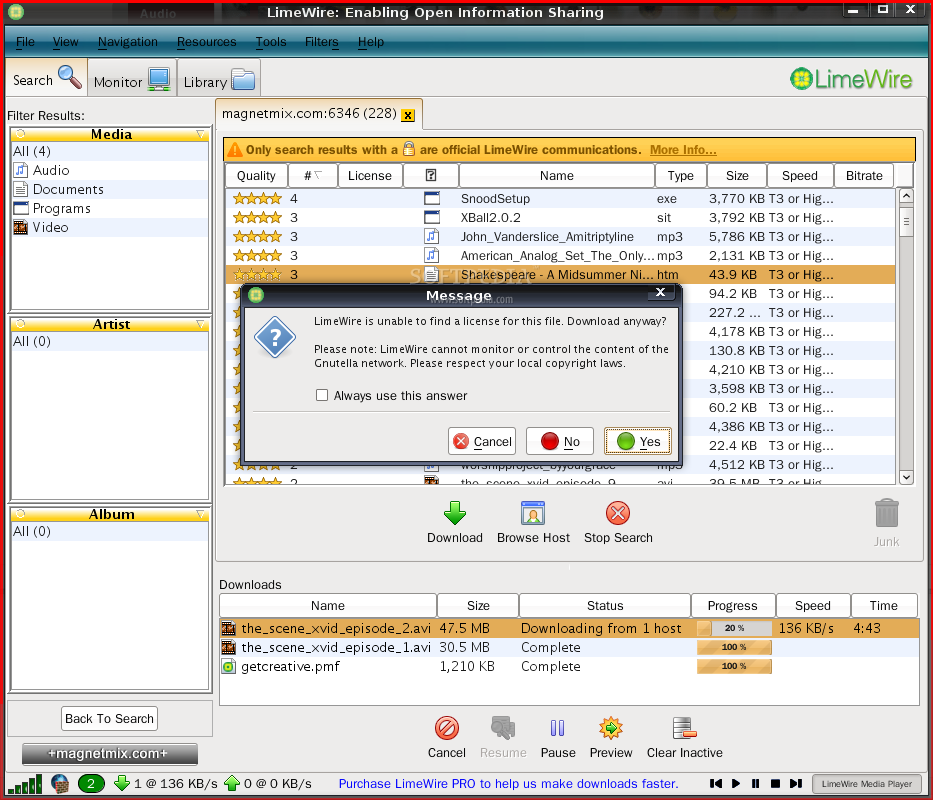
Task: Click the Stop Search icon
Action: pos(618,513)
